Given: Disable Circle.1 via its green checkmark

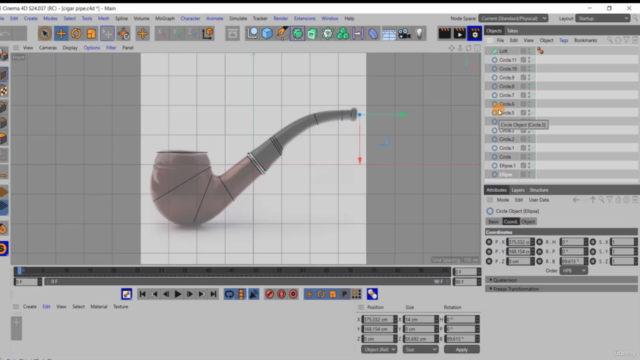Looking at the screenshot, I should point(533,148).
